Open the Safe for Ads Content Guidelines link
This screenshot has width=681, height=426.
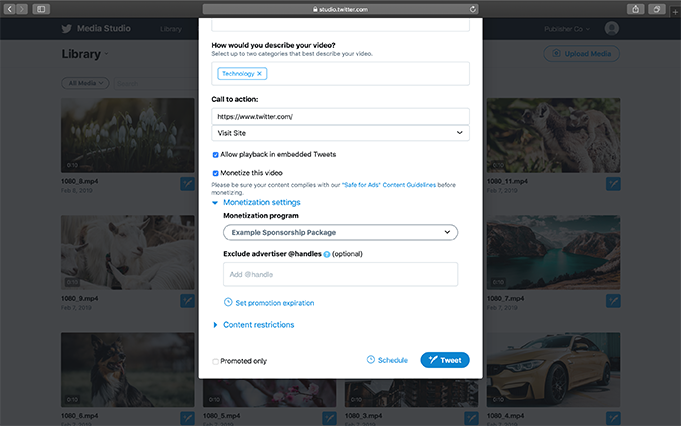click(391, 184)
